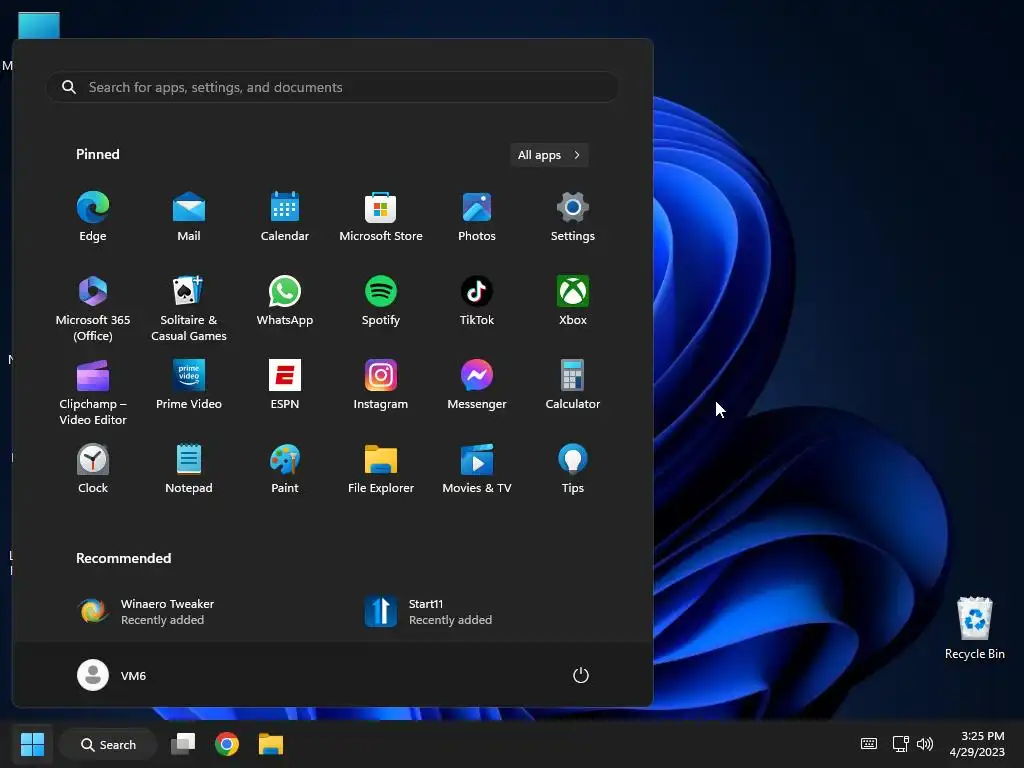Open the power options button
1024x768 pixels.
[581, 675]
